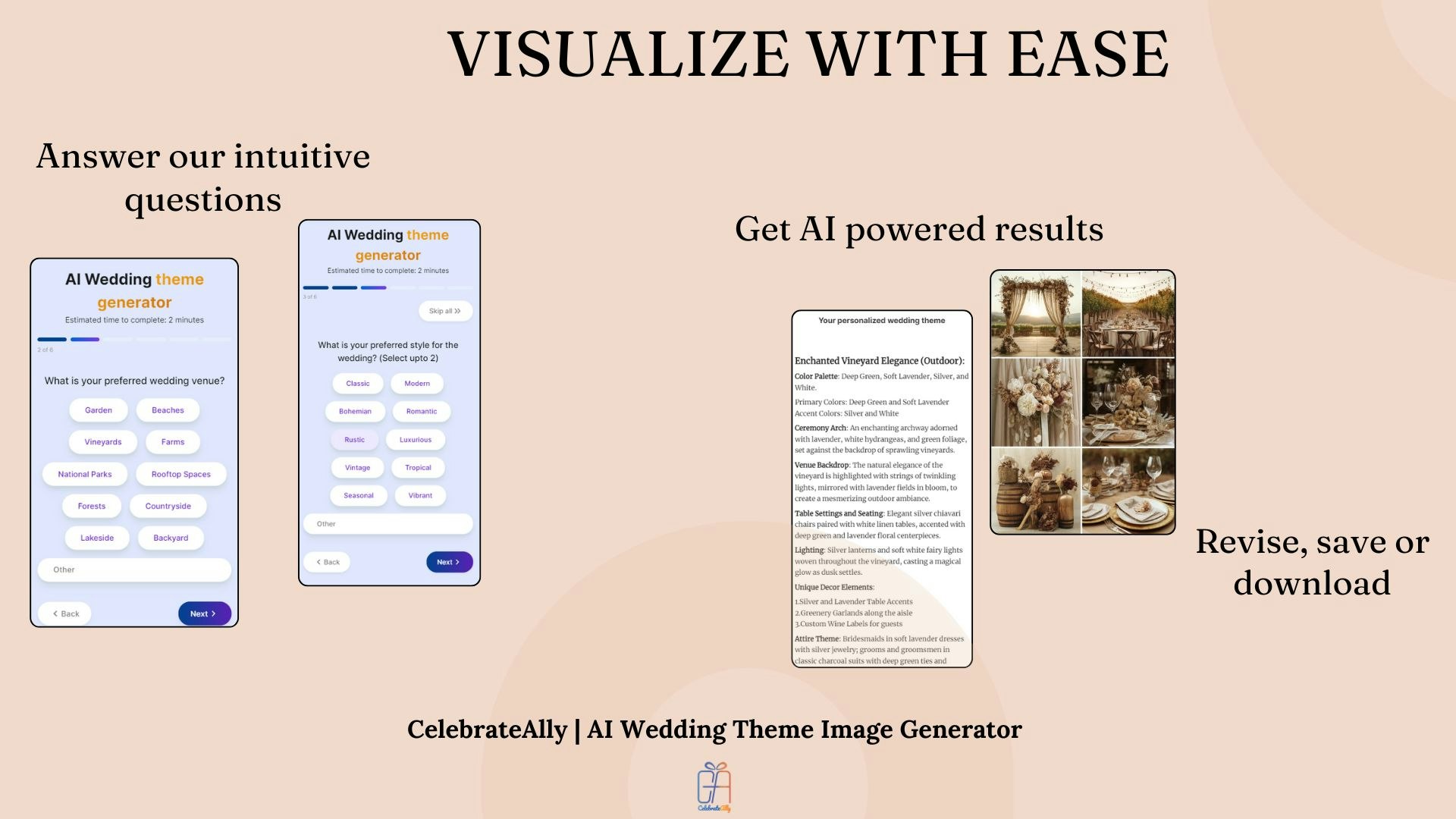Select the Bohemian style option
1456x819 pixels.
(355, 412)
